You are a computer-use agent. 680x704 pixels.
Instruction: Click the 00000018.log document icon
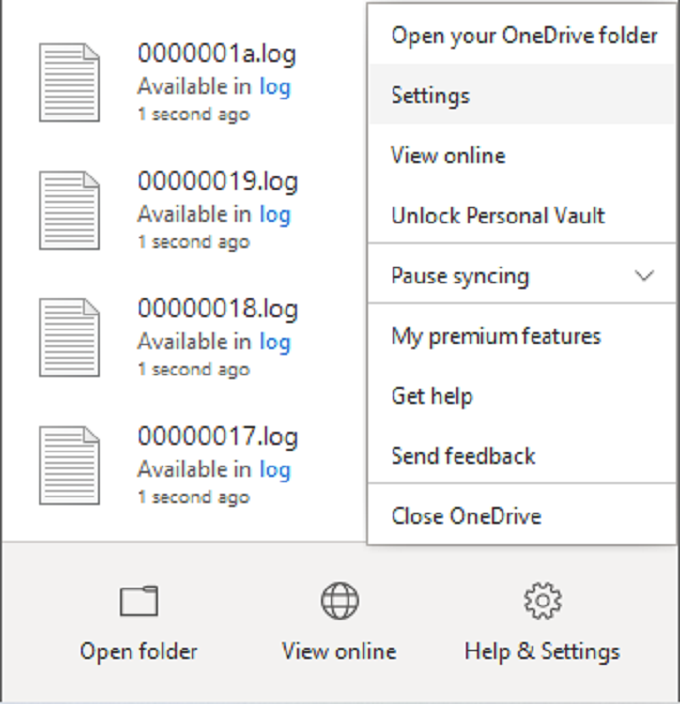[70, 338]
